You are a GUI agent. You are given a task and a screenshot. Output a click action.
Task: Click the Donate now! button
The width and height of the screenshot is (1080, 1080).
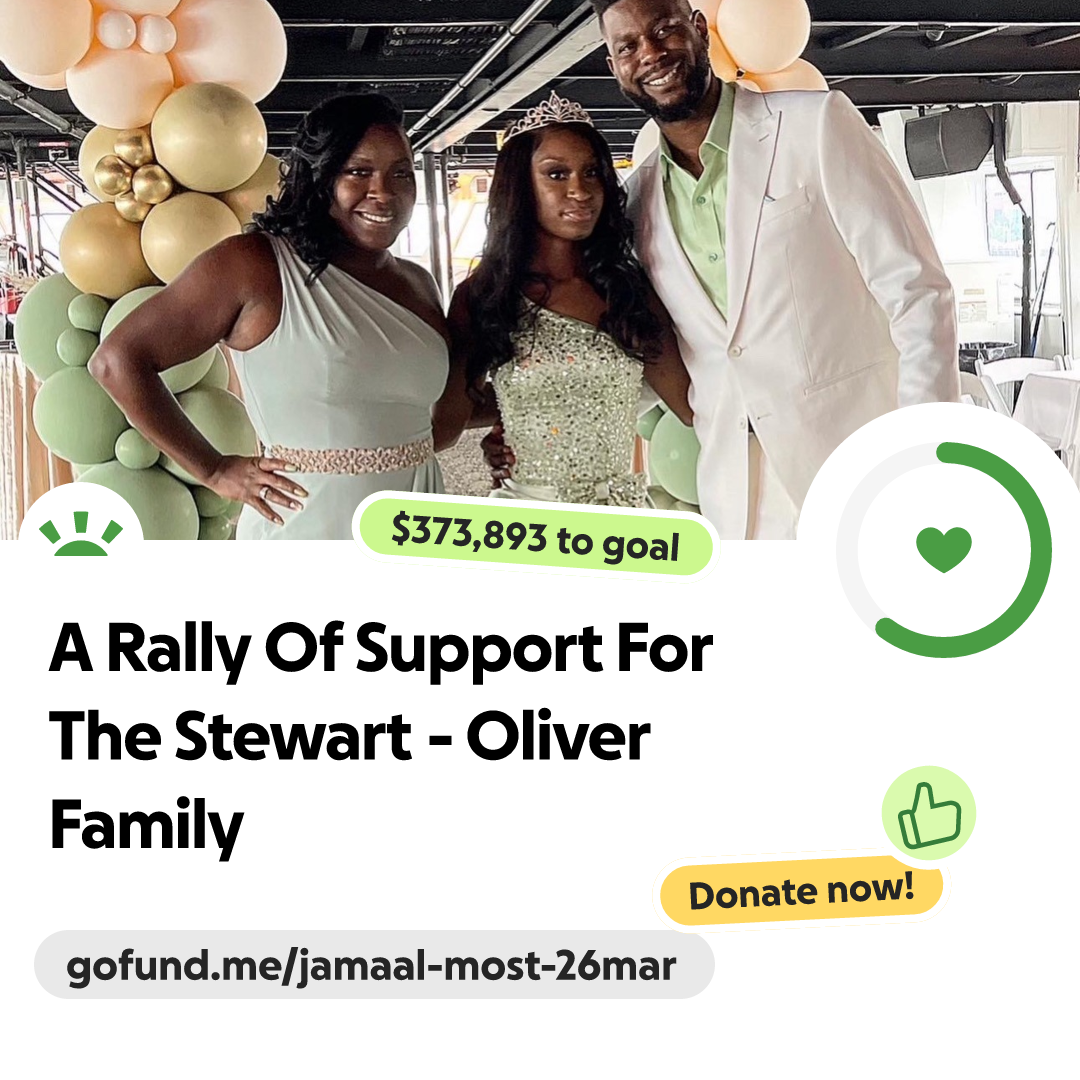tap(802, 892)
